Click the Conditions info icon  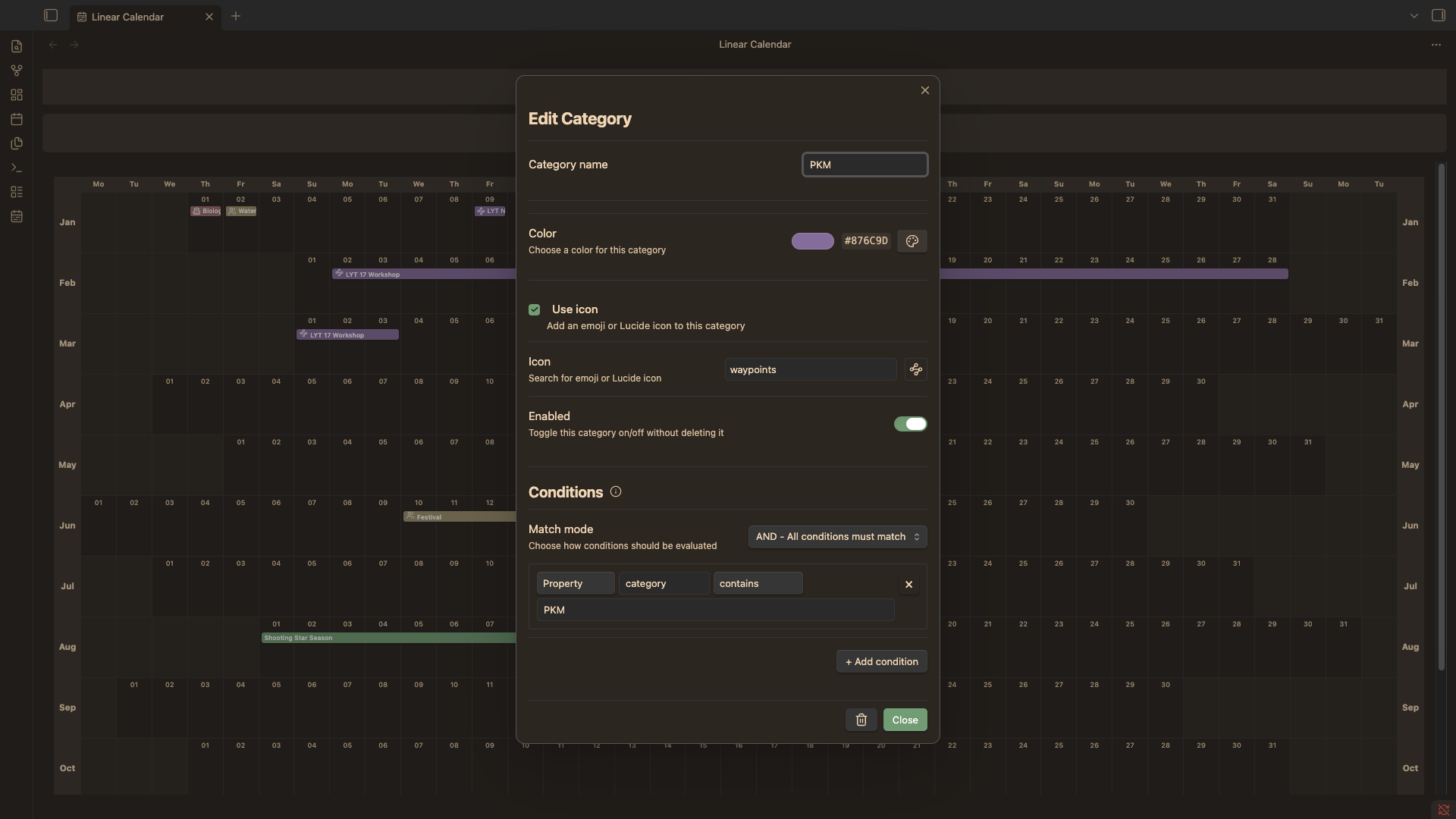pyautogui.click(x=616, y=491)
